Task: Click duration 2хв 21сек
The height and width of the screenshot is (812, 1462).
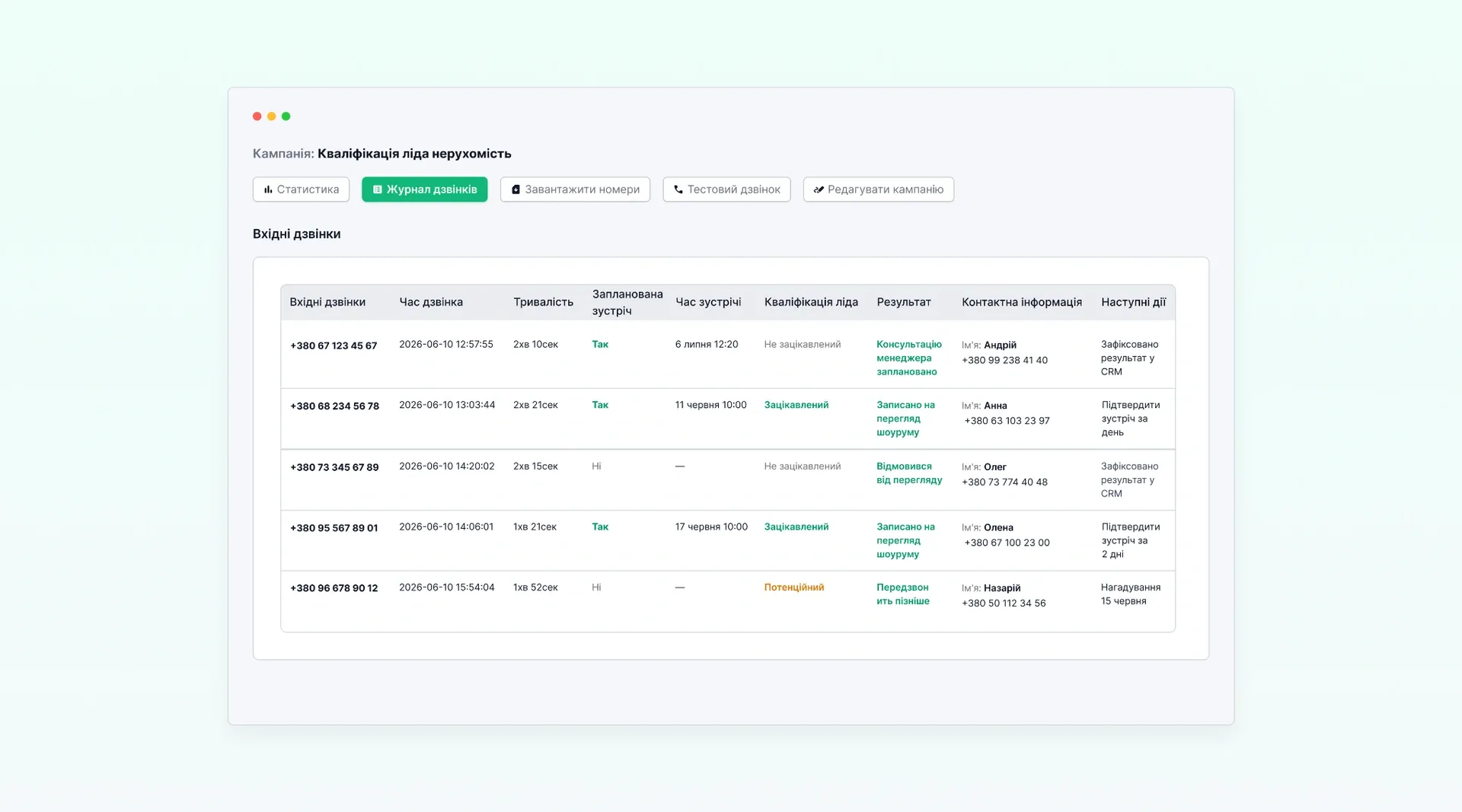Action: tap(535, 406)
